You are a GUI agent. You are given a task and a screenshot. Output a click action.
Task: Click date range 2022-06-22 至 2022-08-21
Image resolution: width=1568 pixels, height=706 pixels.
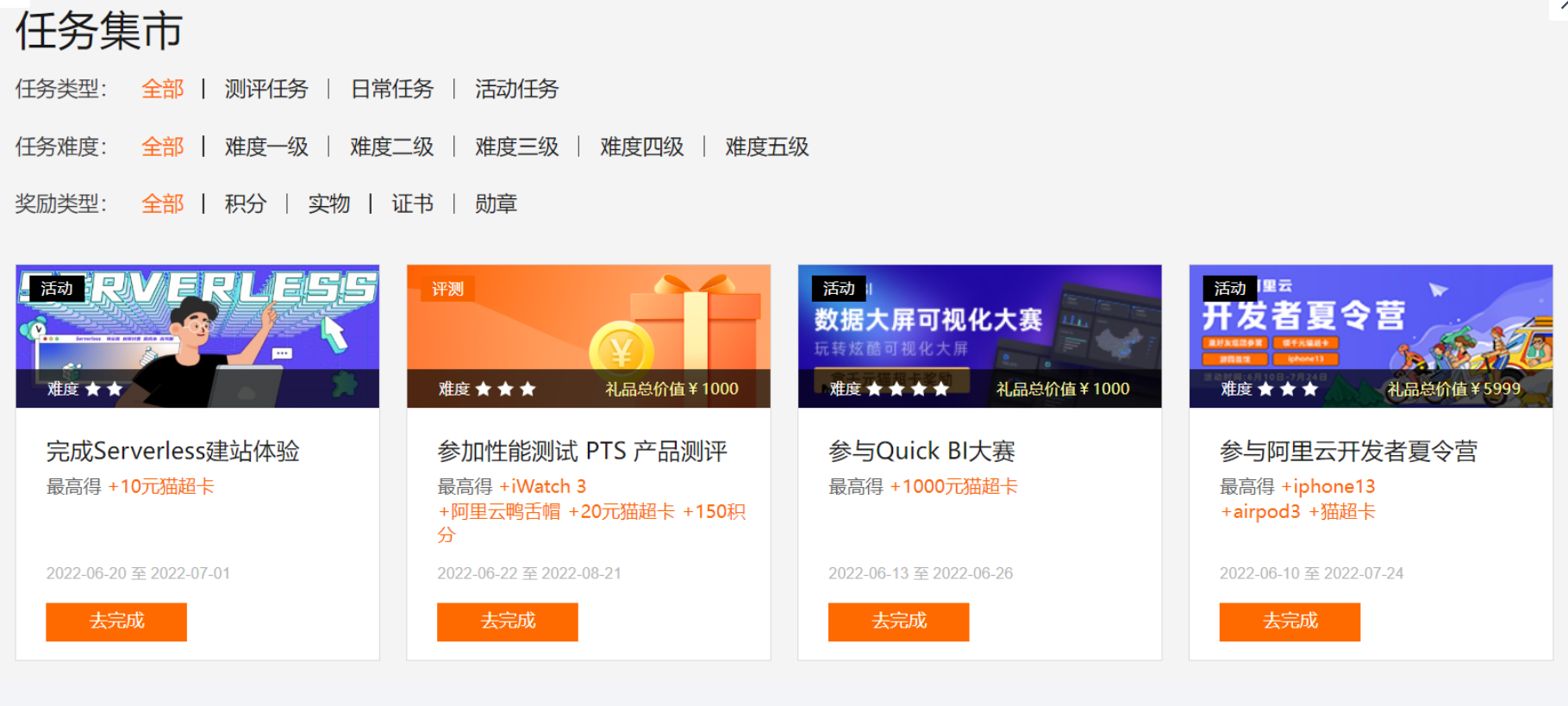[x=529, y=573]
